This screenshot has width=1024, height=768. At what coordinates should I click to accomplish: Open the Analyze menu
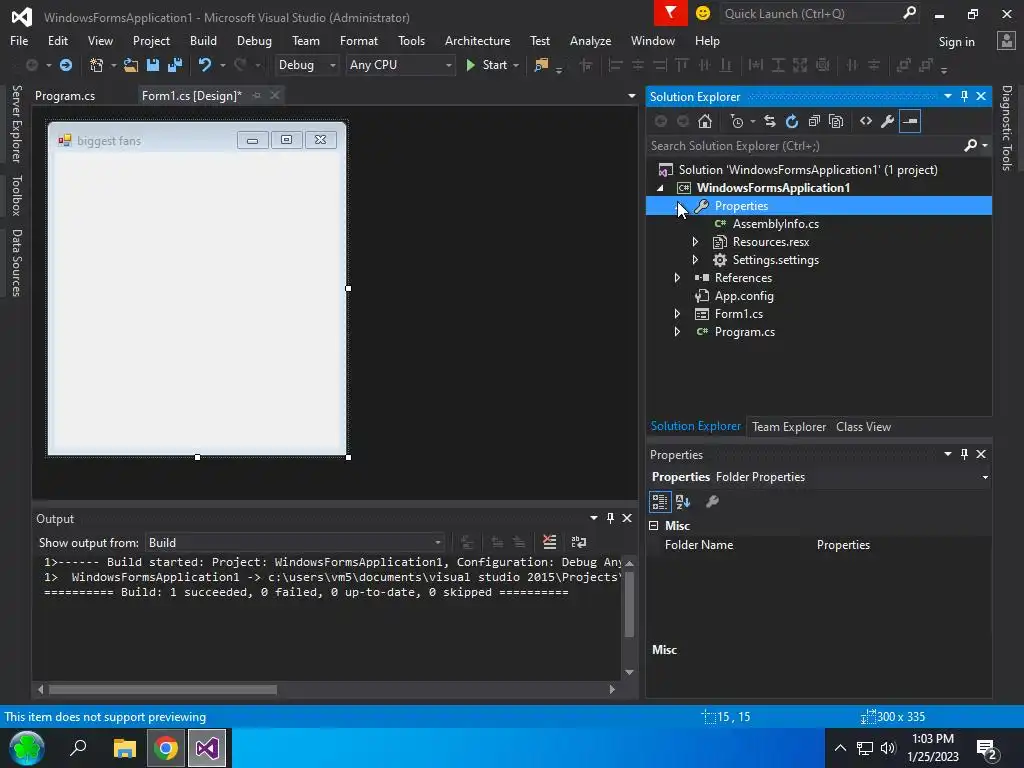[x=590, y=40]
